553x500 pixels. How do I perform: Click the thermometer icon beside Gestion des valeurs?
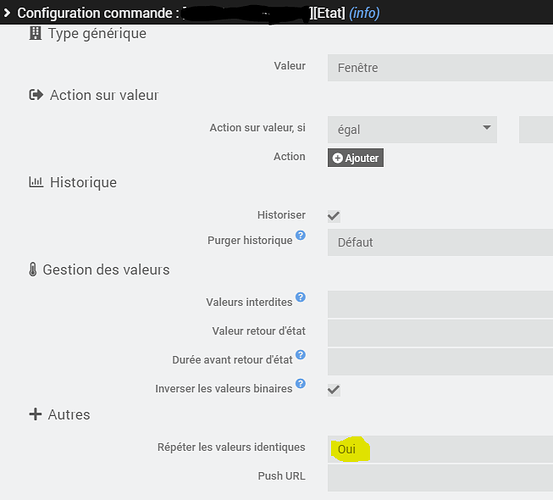click(33, 269)
